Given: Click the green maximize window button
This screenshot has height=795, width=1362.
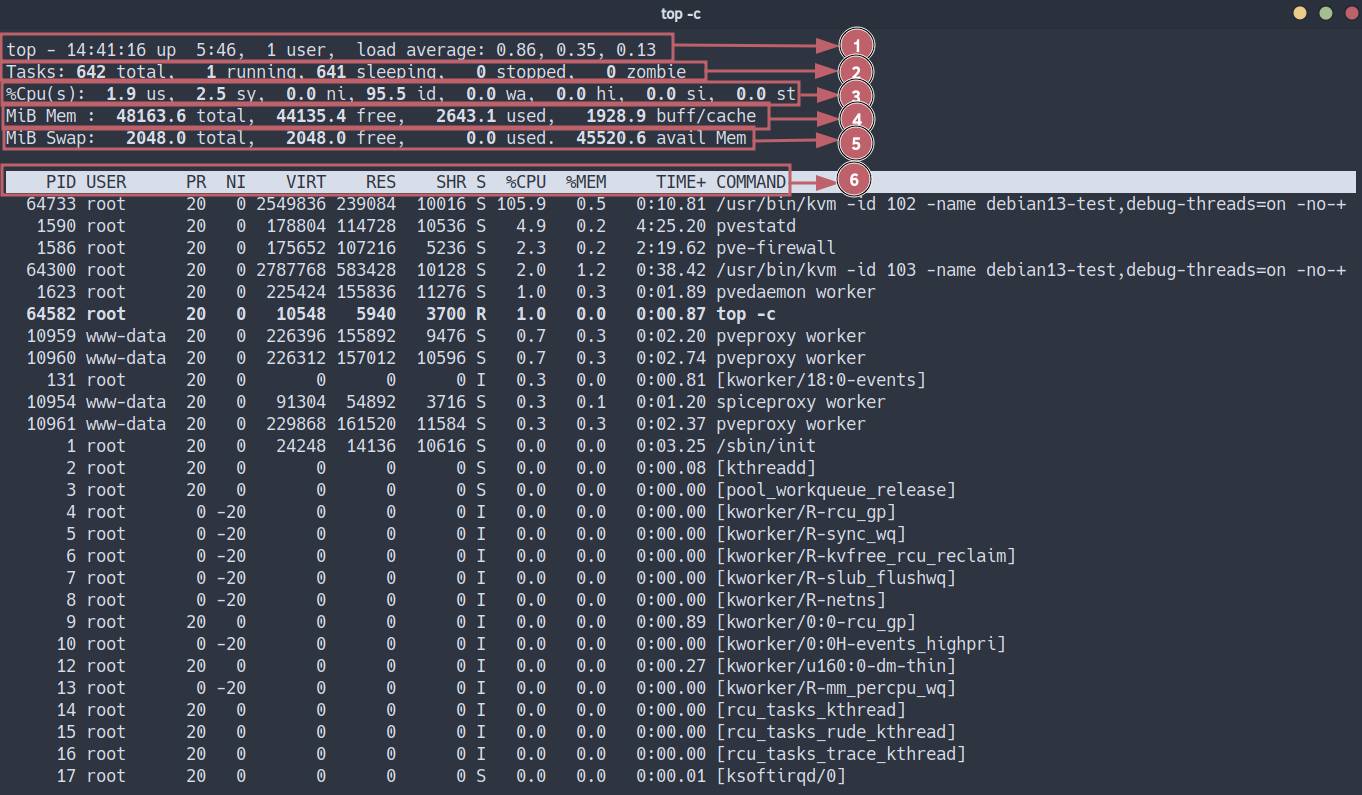Looking at the screenshot, I should (1326, 13).
